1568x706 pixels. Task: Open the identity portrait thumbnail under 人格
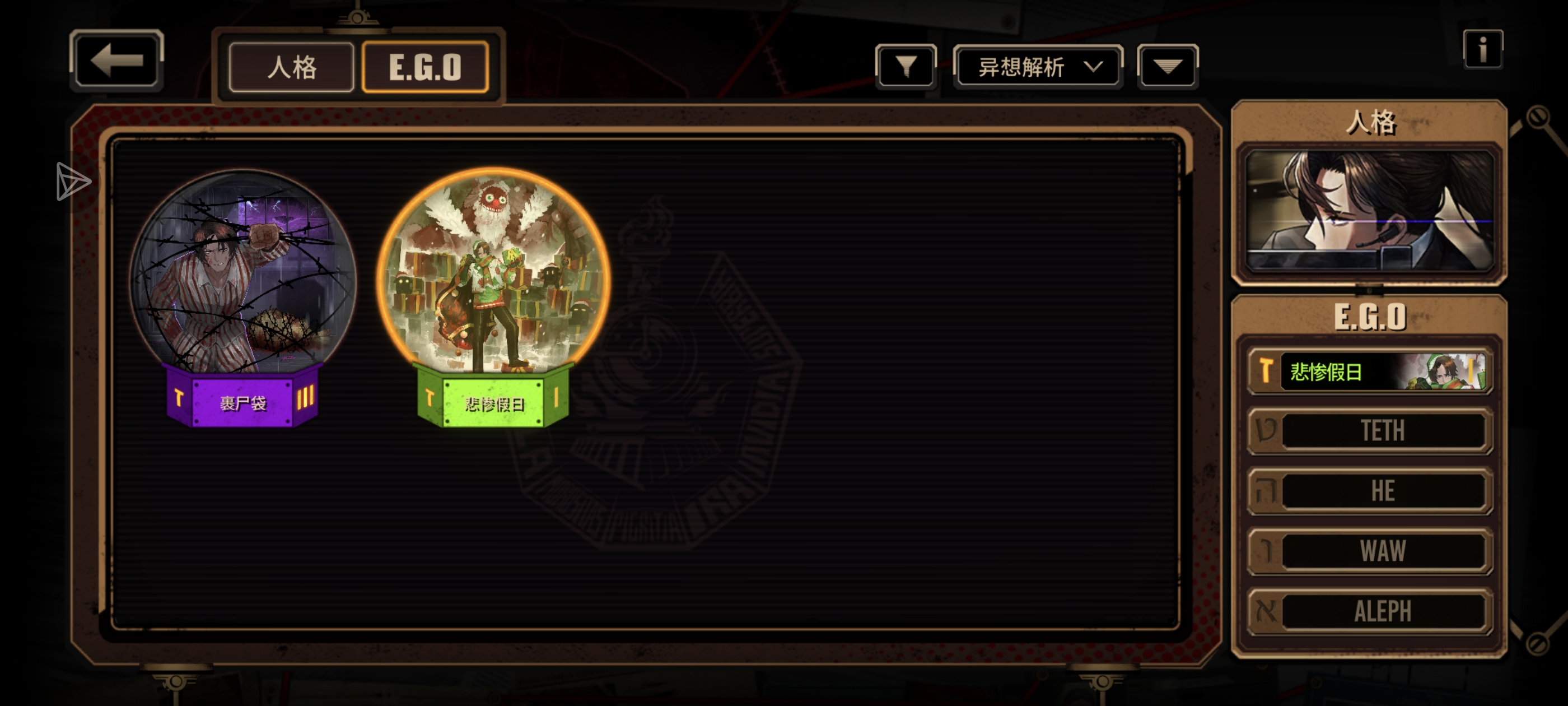[1370, 210]
